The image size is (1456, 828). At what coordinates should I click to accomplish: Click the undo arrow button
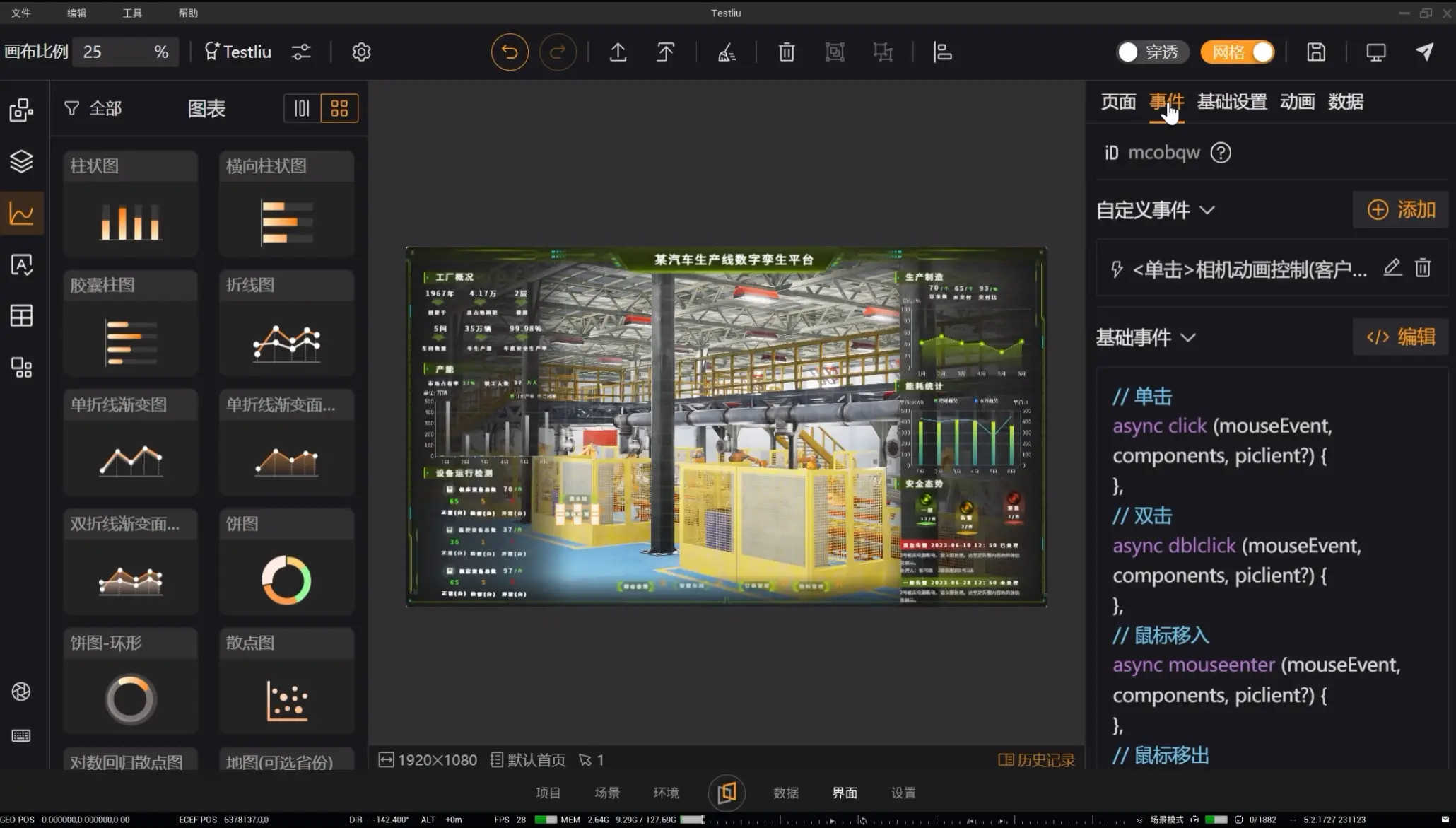click(x=510, y=52)
